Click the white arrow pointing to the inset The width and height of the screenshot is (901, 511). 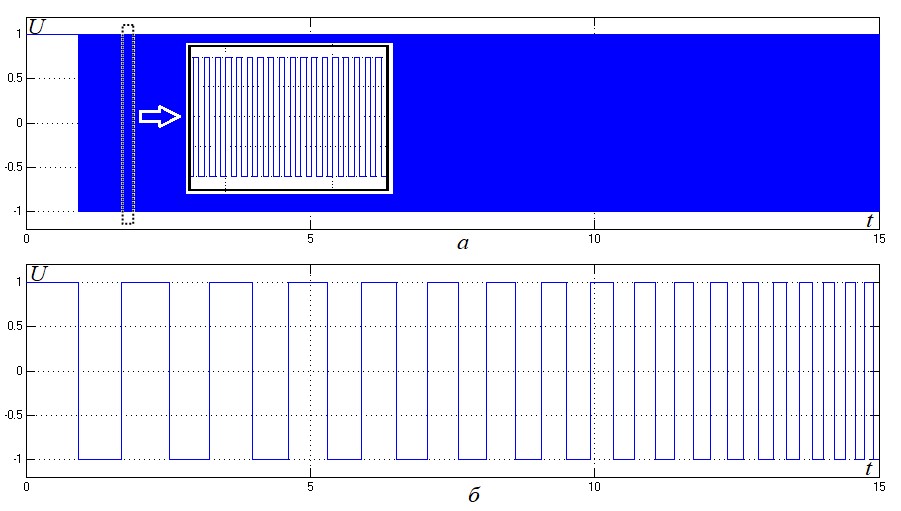click(x=160, y=118)
